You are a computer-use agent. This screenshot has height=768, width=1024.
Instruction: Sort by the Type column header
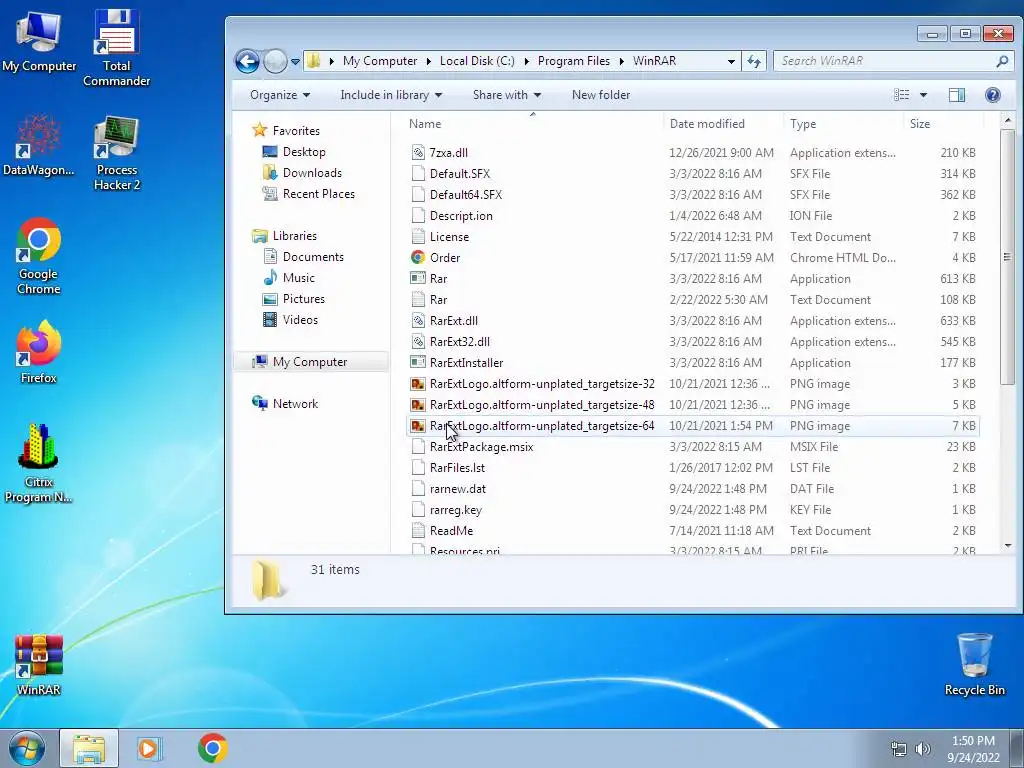coord(843,123)
